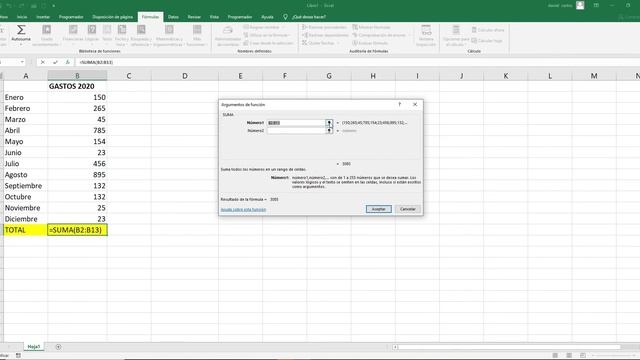Screen dimensions: 640x360
Task: Open Matemáticas y trigonométricas functions icon
Action: click(169, 29)
